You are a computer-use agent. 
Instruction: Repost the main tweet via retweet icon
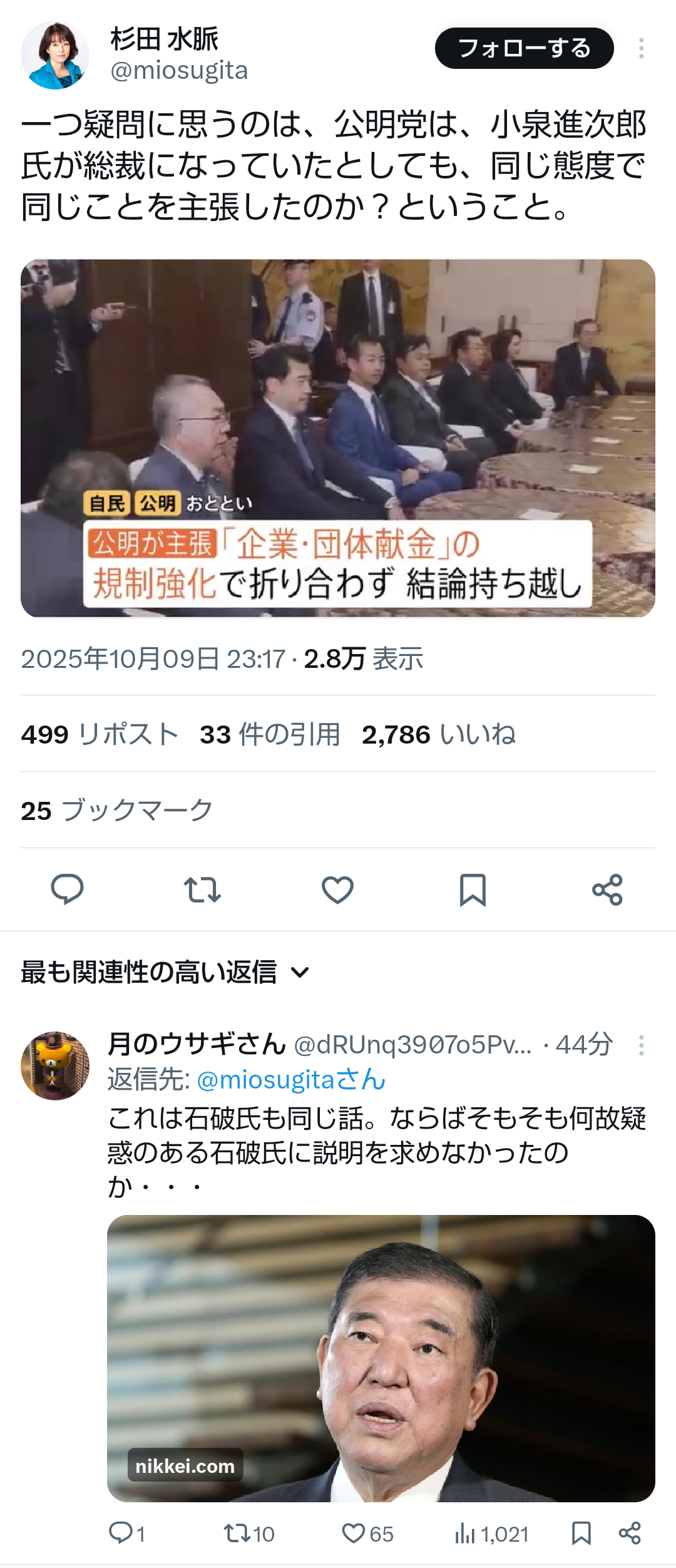(x=202, y=889)
